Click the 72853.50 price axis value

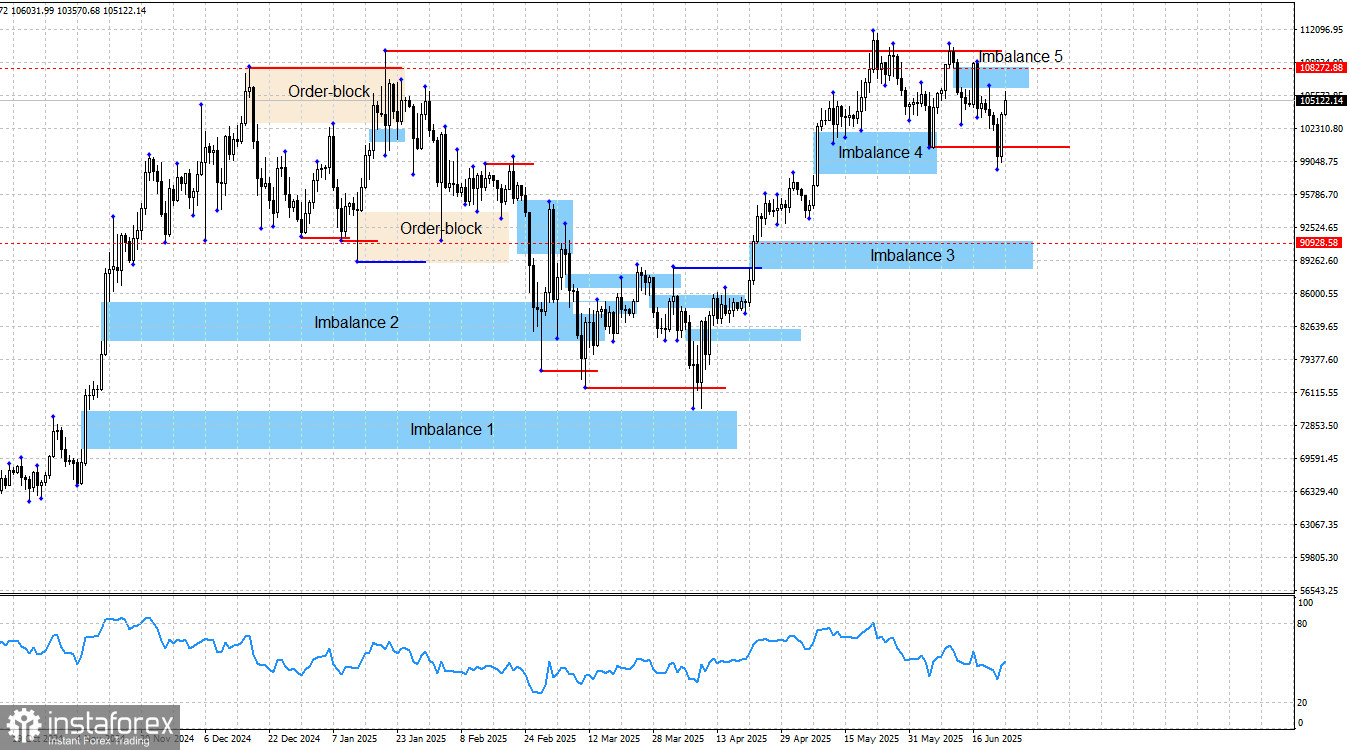[1320, 426]
